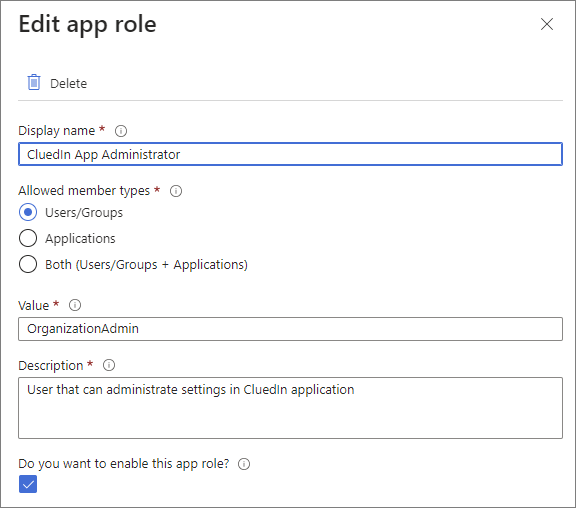Click the trash can Delete icon
Viewport: 576px width, 508px height.
pos(34,82)
